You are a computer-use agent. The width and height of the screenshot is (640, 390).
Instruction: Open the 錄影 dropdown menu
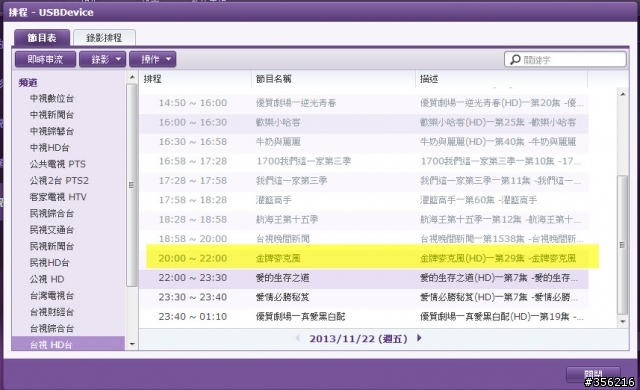102,60
